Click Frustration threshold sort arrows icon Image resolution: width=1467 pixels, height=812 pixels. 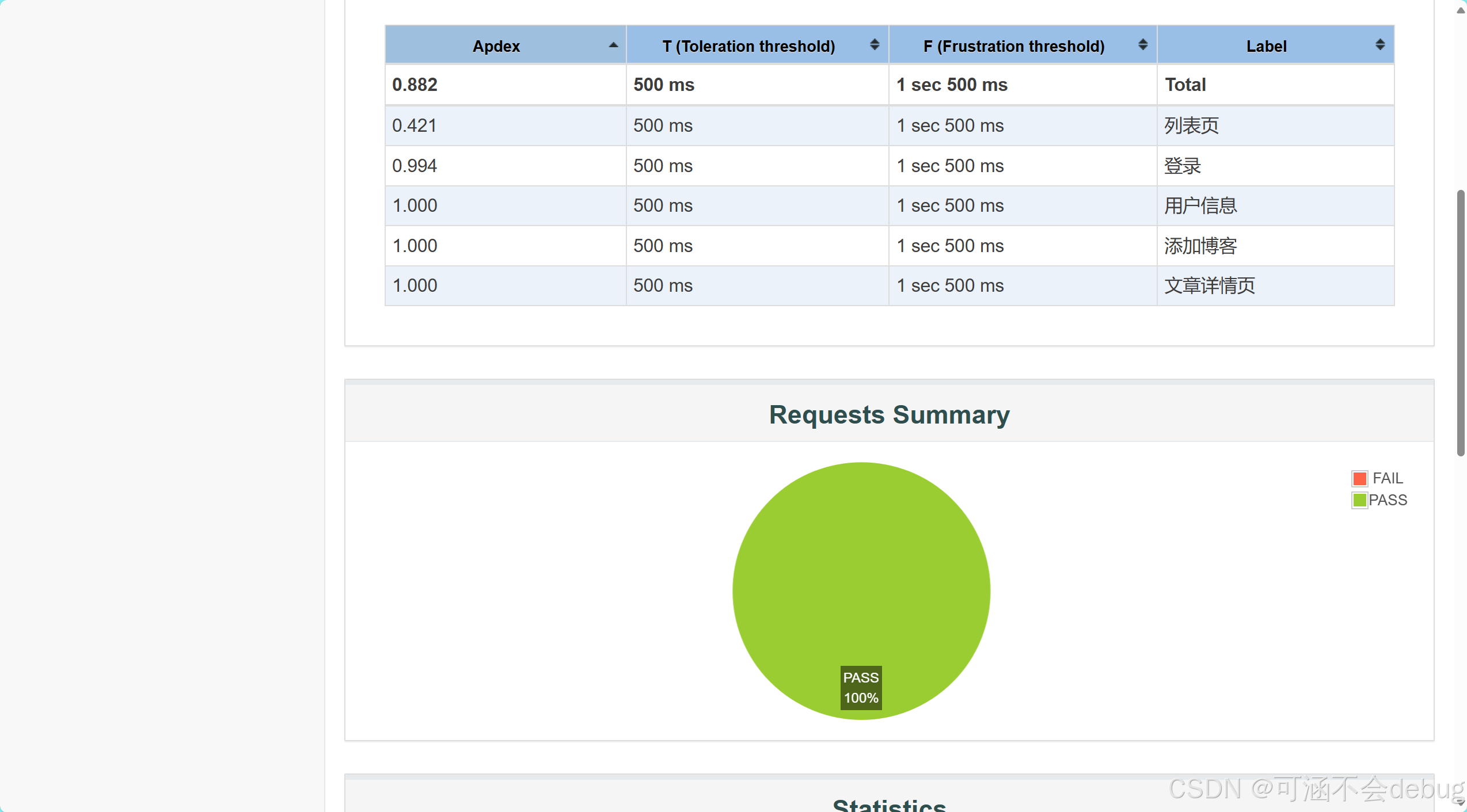pos(1143,45)
